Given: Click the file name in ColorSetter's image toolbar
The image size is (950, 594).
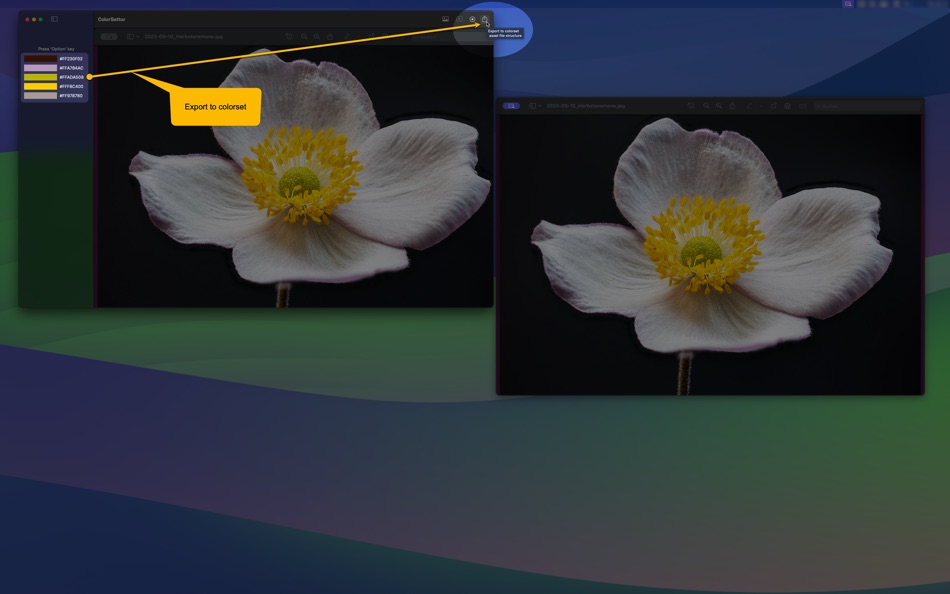Looking at the screenshot, I should (184, 36).
